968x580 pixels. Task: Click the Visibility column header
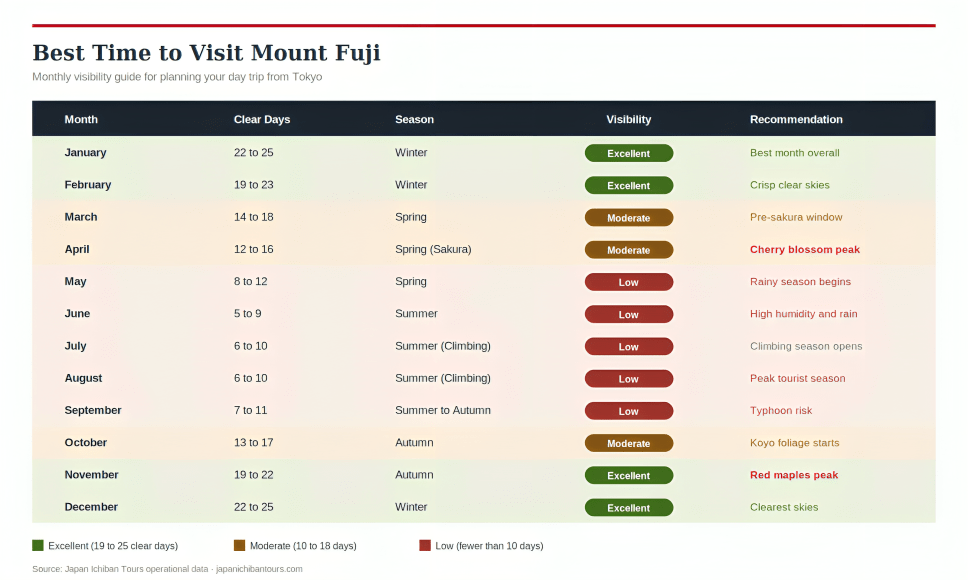pos(628,119)
